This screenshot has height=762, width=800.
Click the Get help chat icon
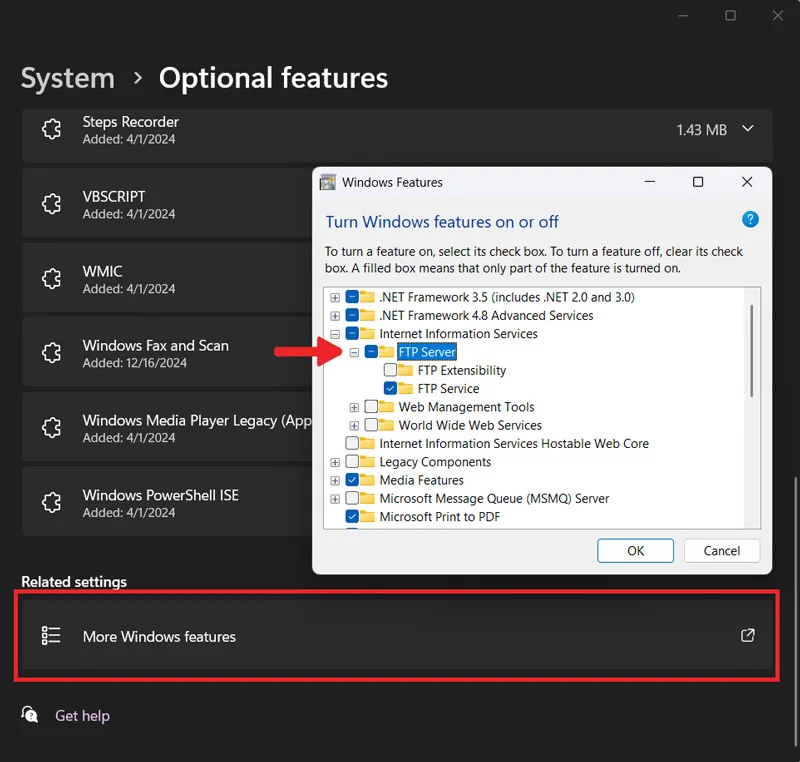pos(30,715)
